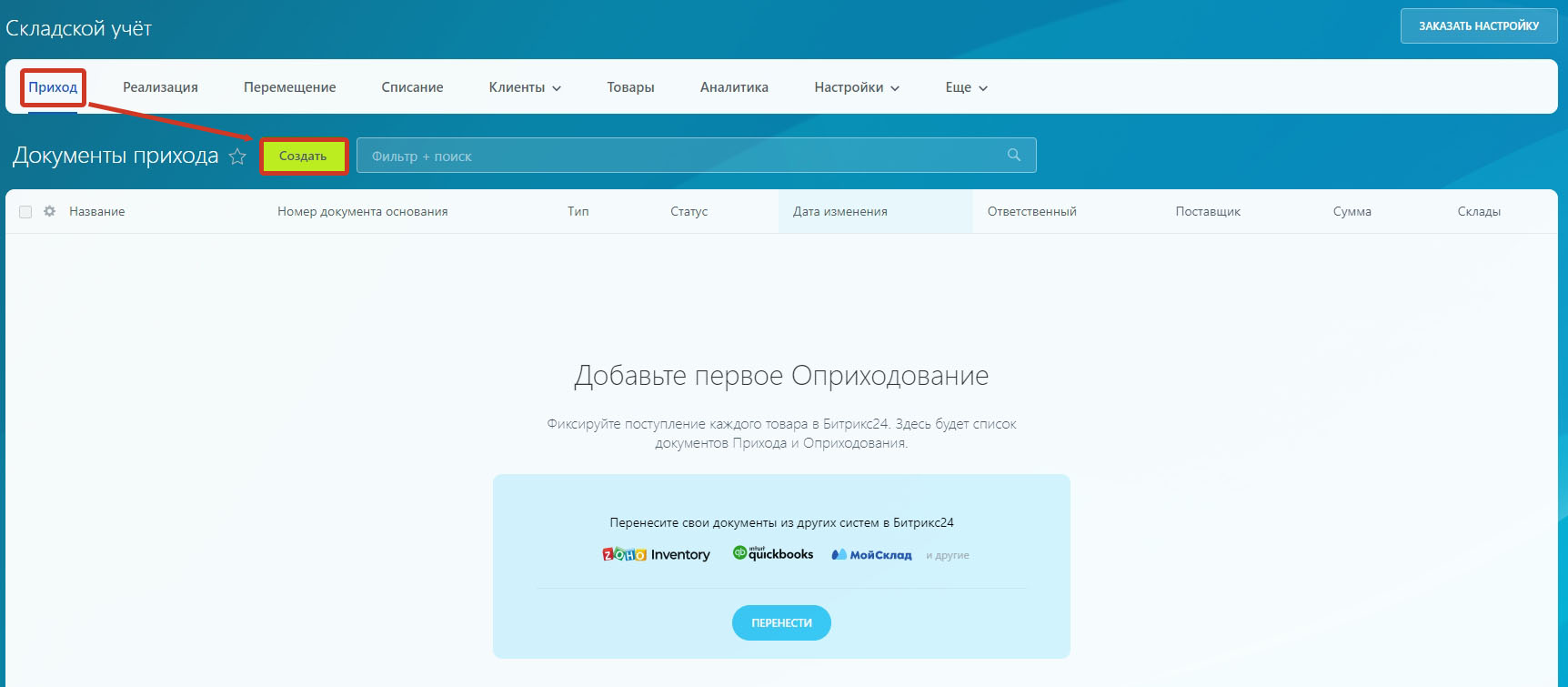Image resolution: width=1568 pixels, height=687 pixels.
Task: Click the МойСклад logo
Action: click(x=871, y=554)
